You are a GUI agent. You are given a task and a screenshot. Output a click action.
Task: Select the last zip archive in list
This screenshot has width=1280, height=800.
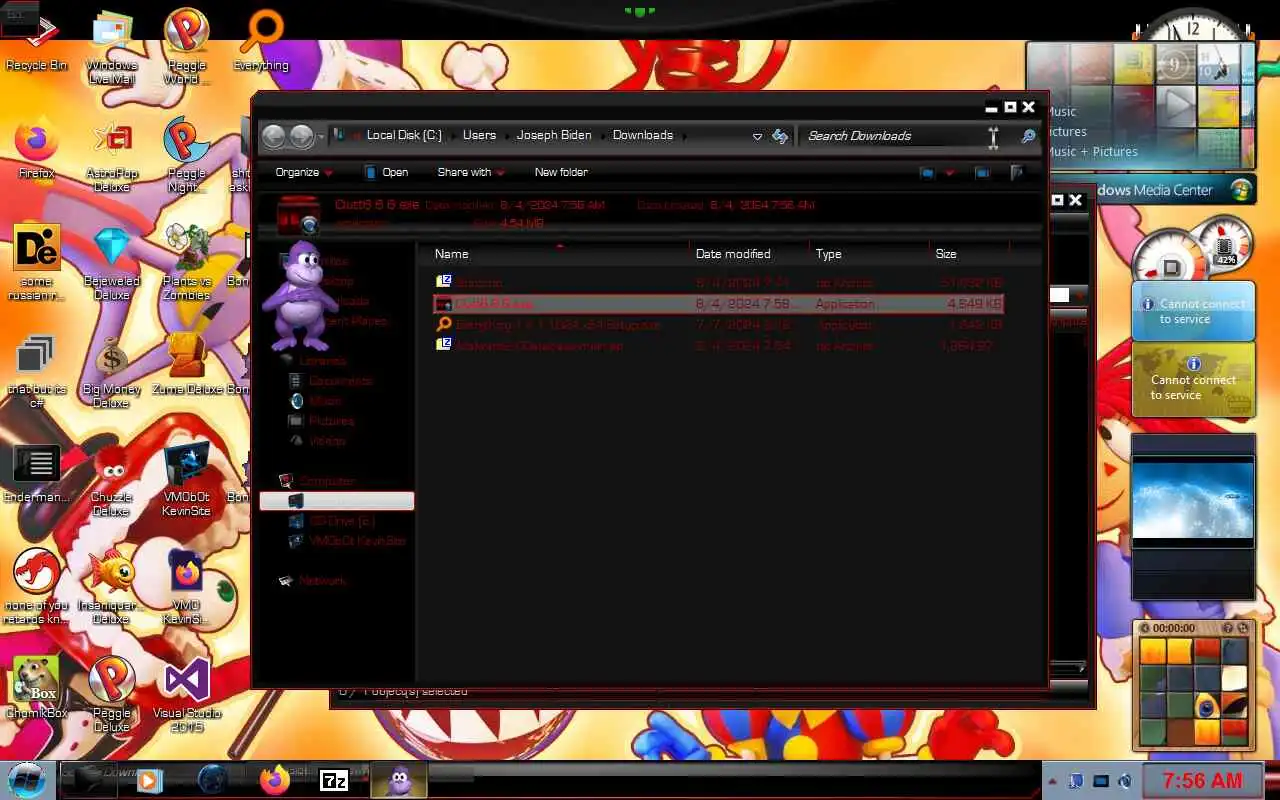click(x=718, y=346)
